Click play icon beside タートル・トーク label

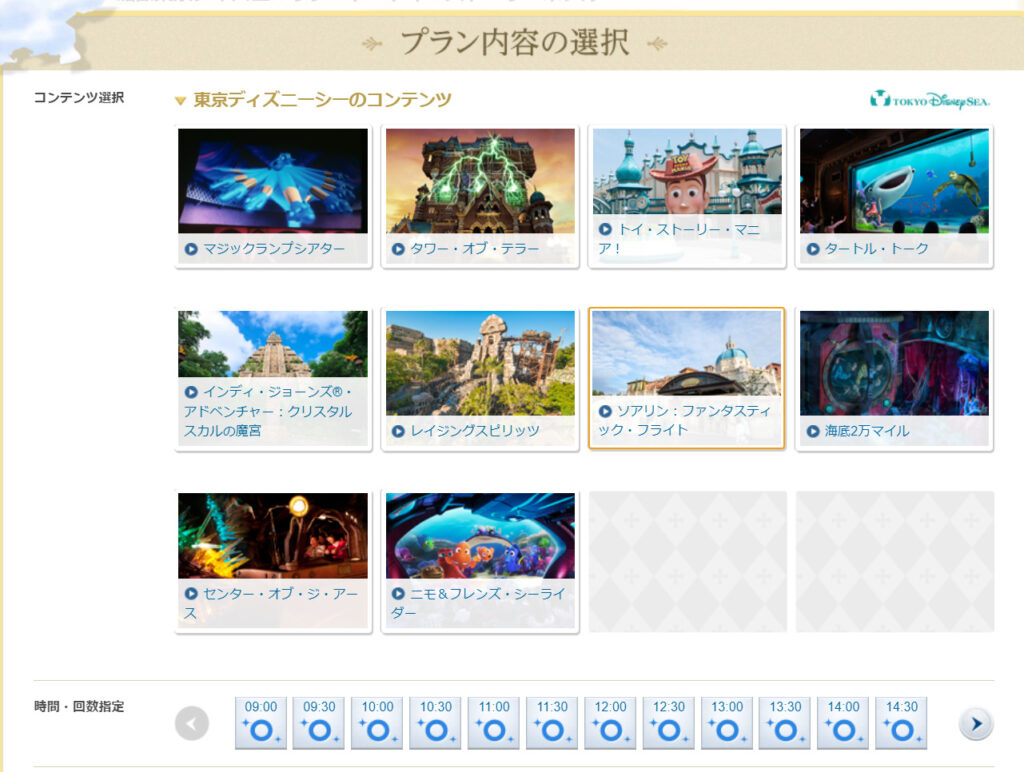812,249
